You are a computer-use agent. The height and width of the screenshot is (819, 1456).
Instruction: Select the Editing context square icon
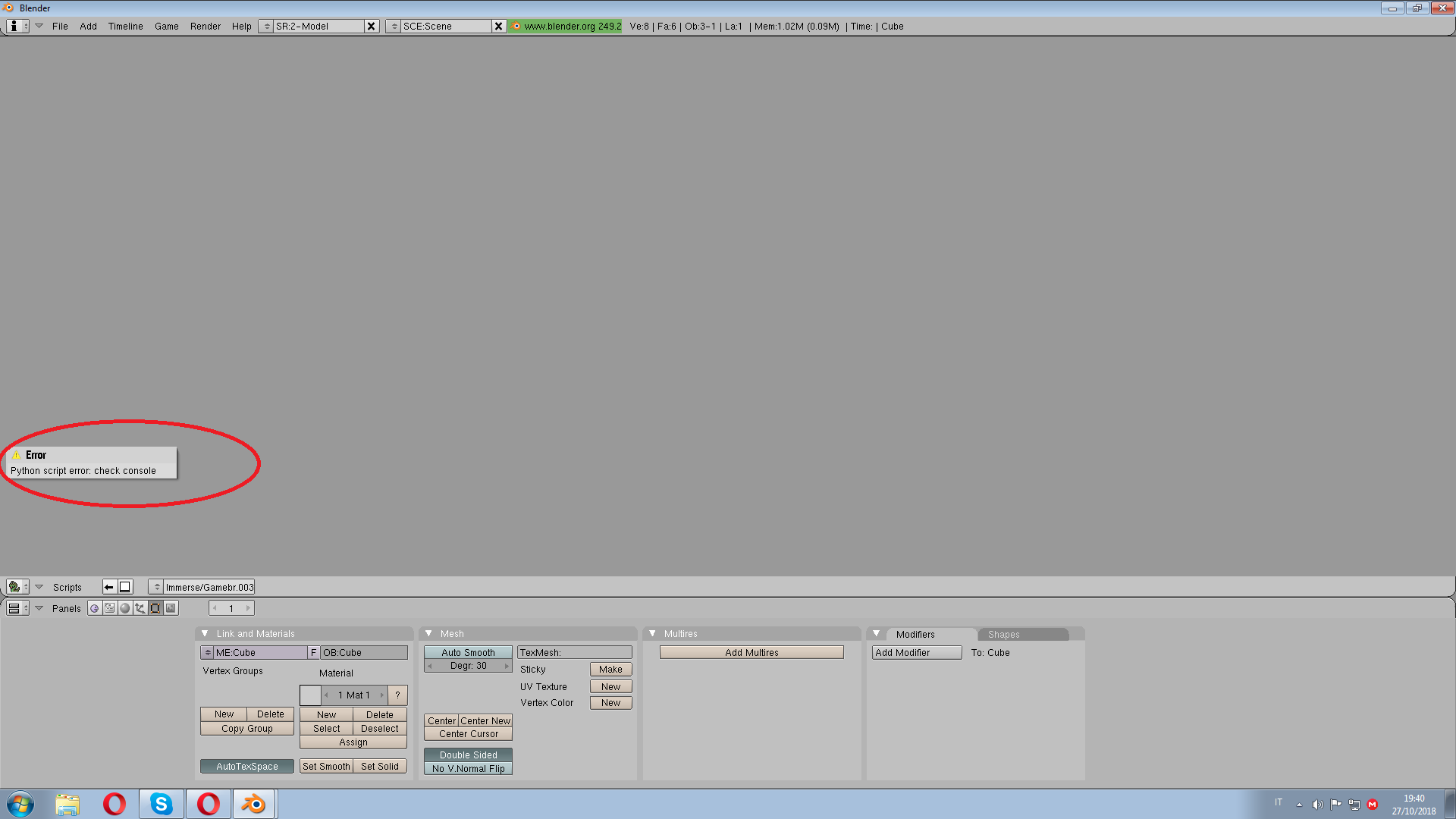155,608
